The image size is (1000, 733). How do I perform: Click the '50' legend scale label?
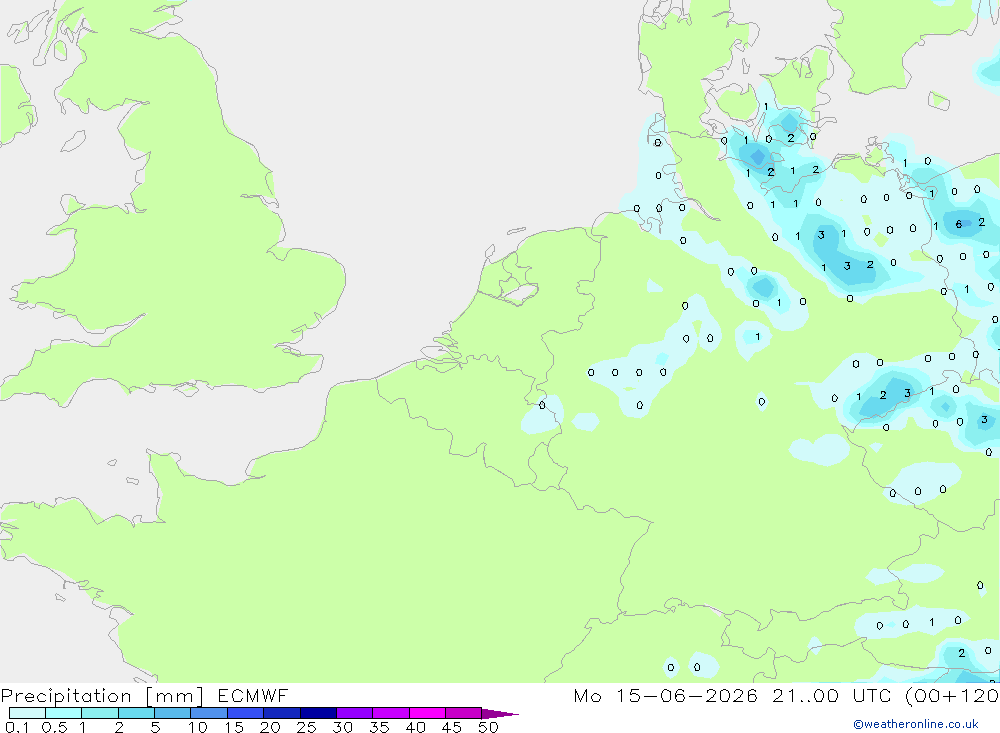pyautogui.click(x=489, y=727)
